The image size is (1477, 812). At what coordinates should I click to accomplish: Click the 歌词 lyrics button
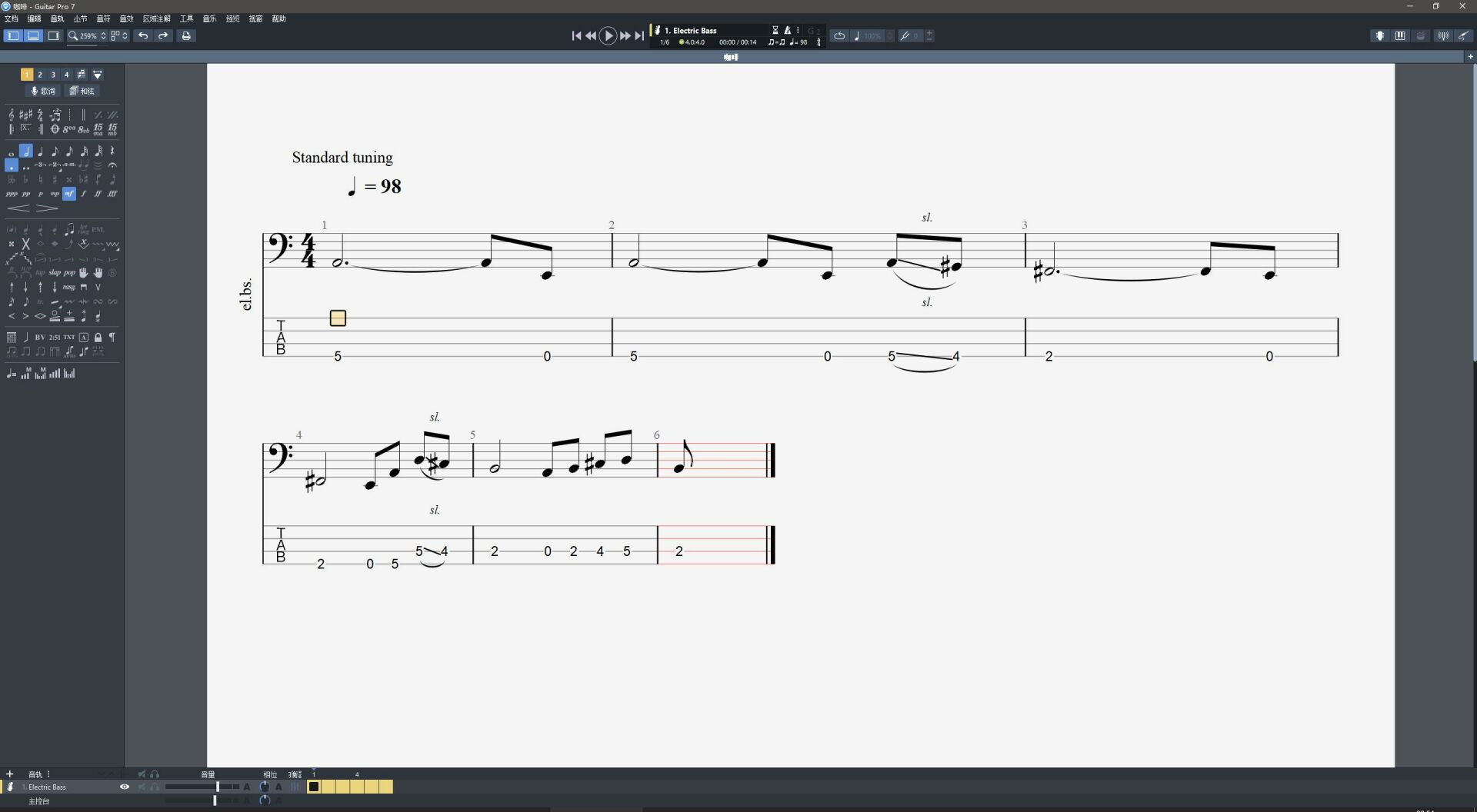click(x=43, y=91)
